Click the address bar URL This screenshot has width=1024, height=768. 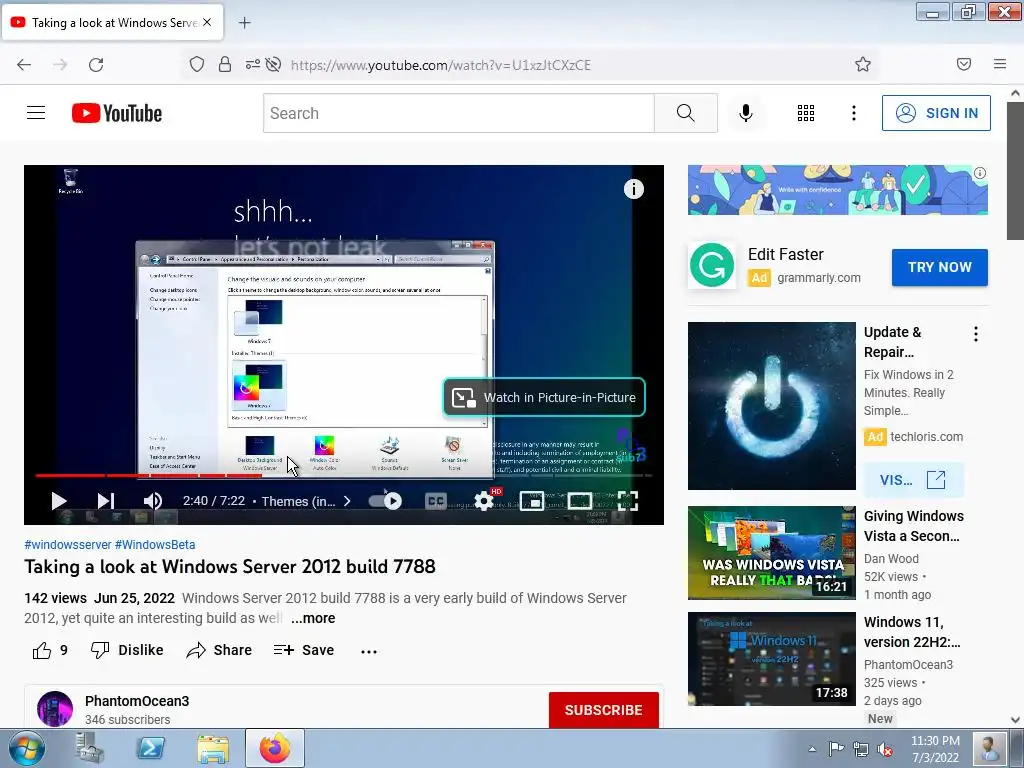pos(441,65)
